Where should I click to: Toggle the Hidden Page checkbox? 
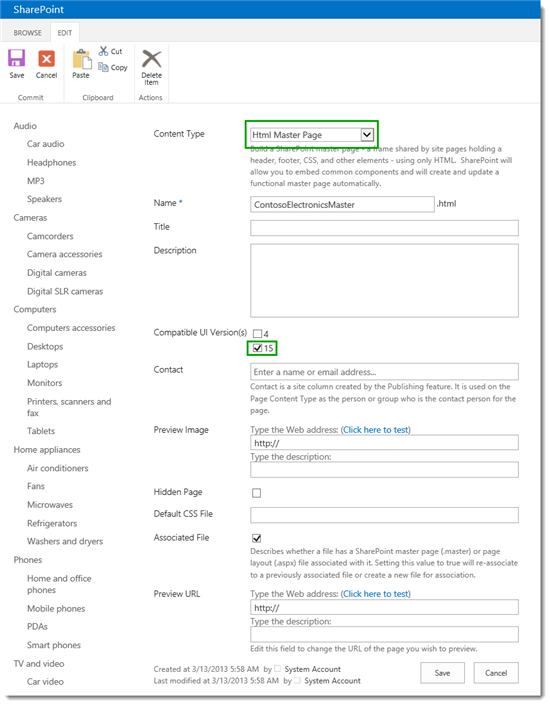click(256, 493)
